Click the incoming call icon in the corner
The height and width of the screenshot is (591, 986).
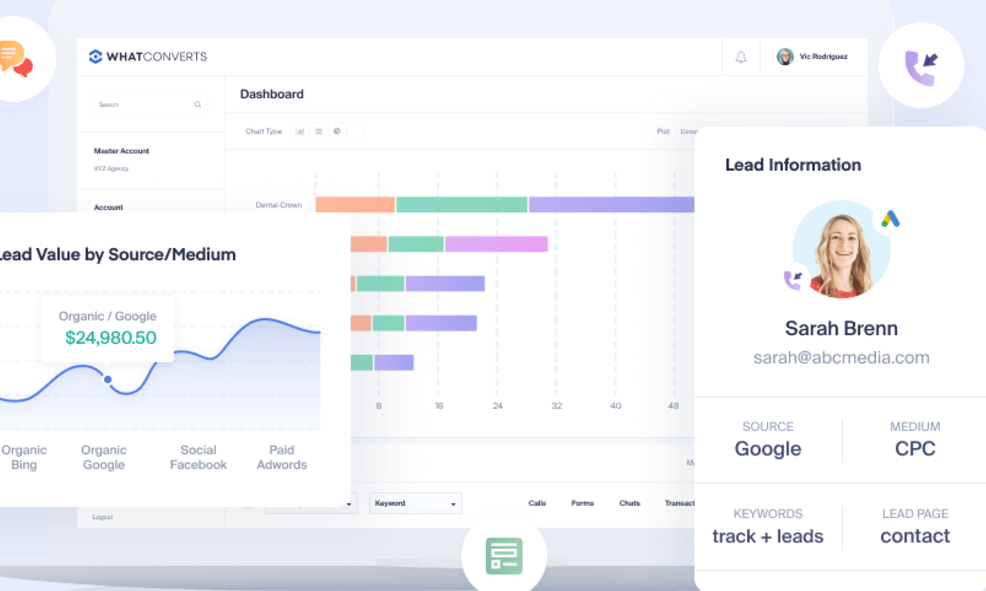[921, 64]
